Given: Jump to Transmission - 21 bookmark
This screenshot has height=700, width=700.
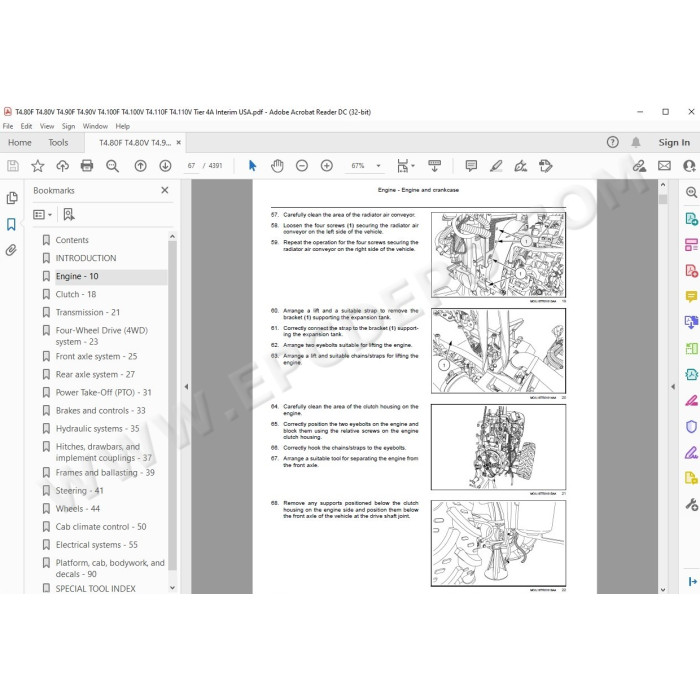Looking at the screenshot, I should pos(88,312).
